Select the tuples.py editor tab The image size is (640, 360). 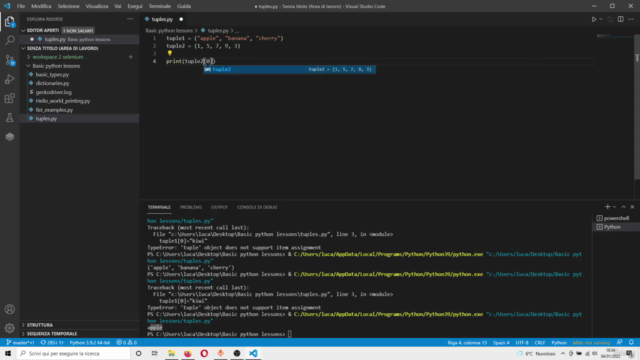point(162,19)
